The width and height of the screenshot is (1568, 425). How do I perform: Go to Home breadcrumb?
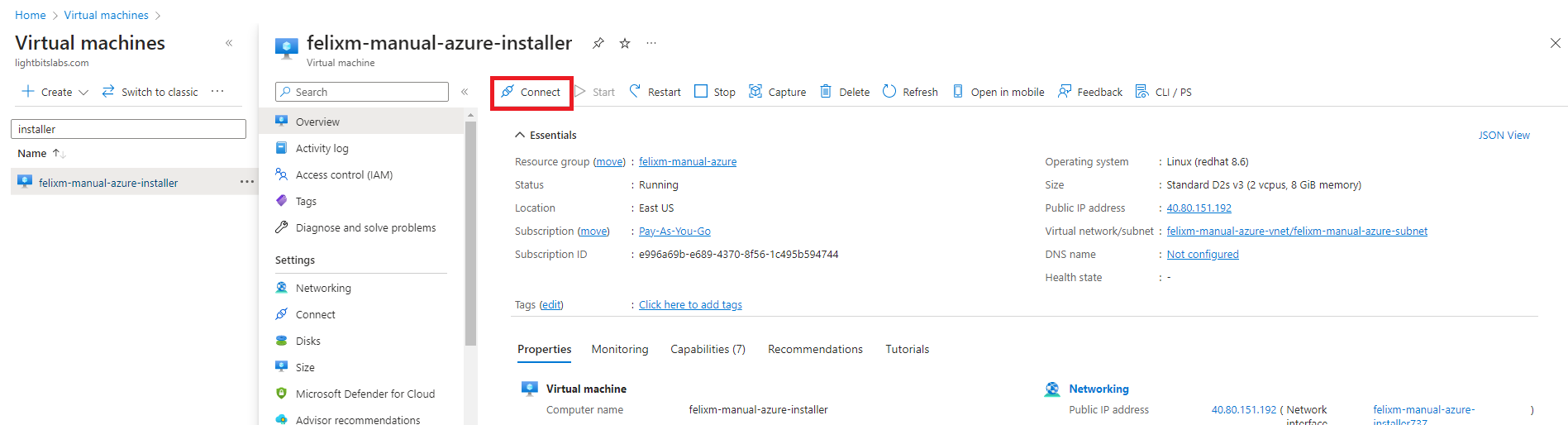31,15
